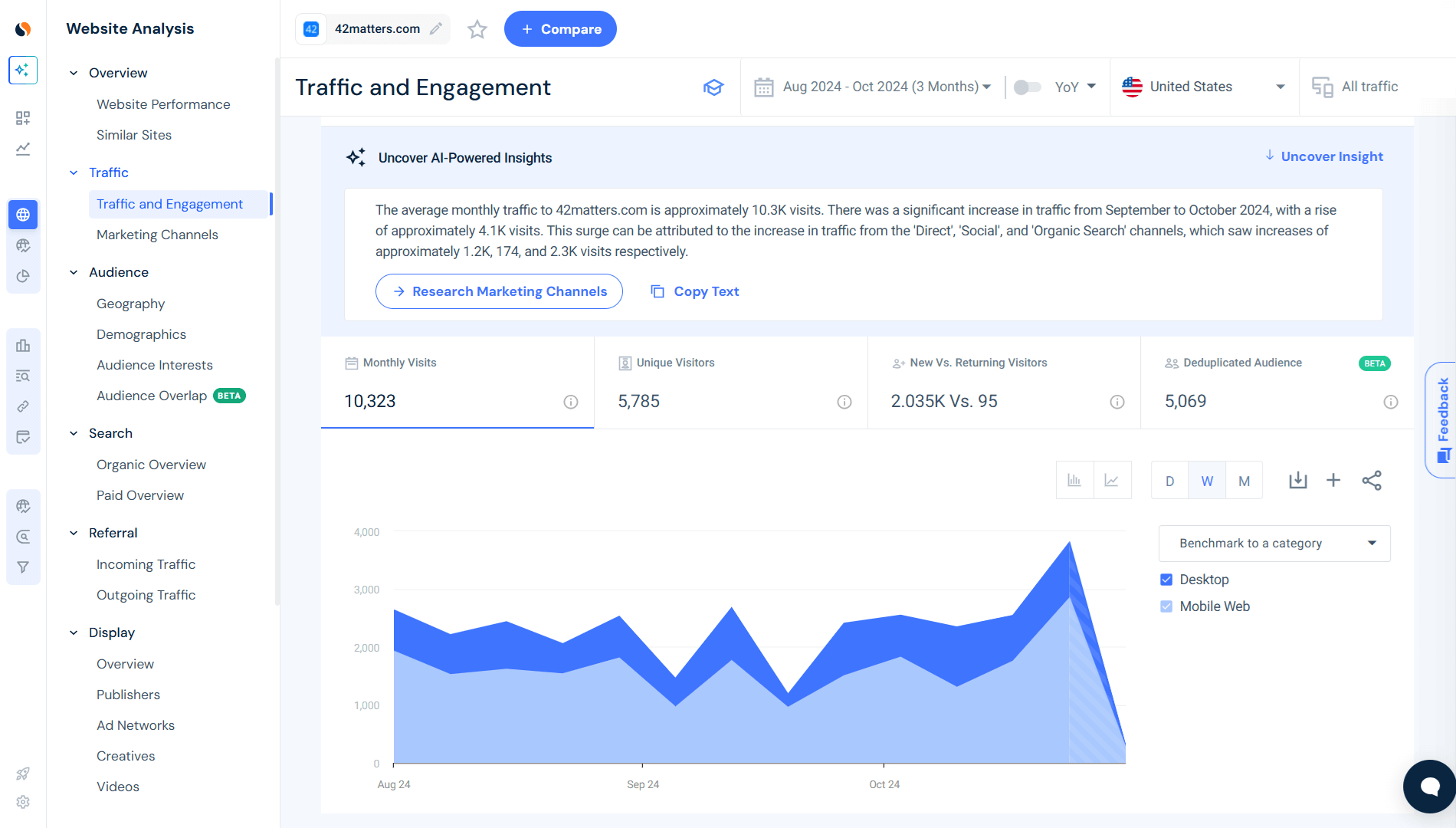Click the graduation cap learning icon
The image size is (1456, 828).
tap(713, 87)
